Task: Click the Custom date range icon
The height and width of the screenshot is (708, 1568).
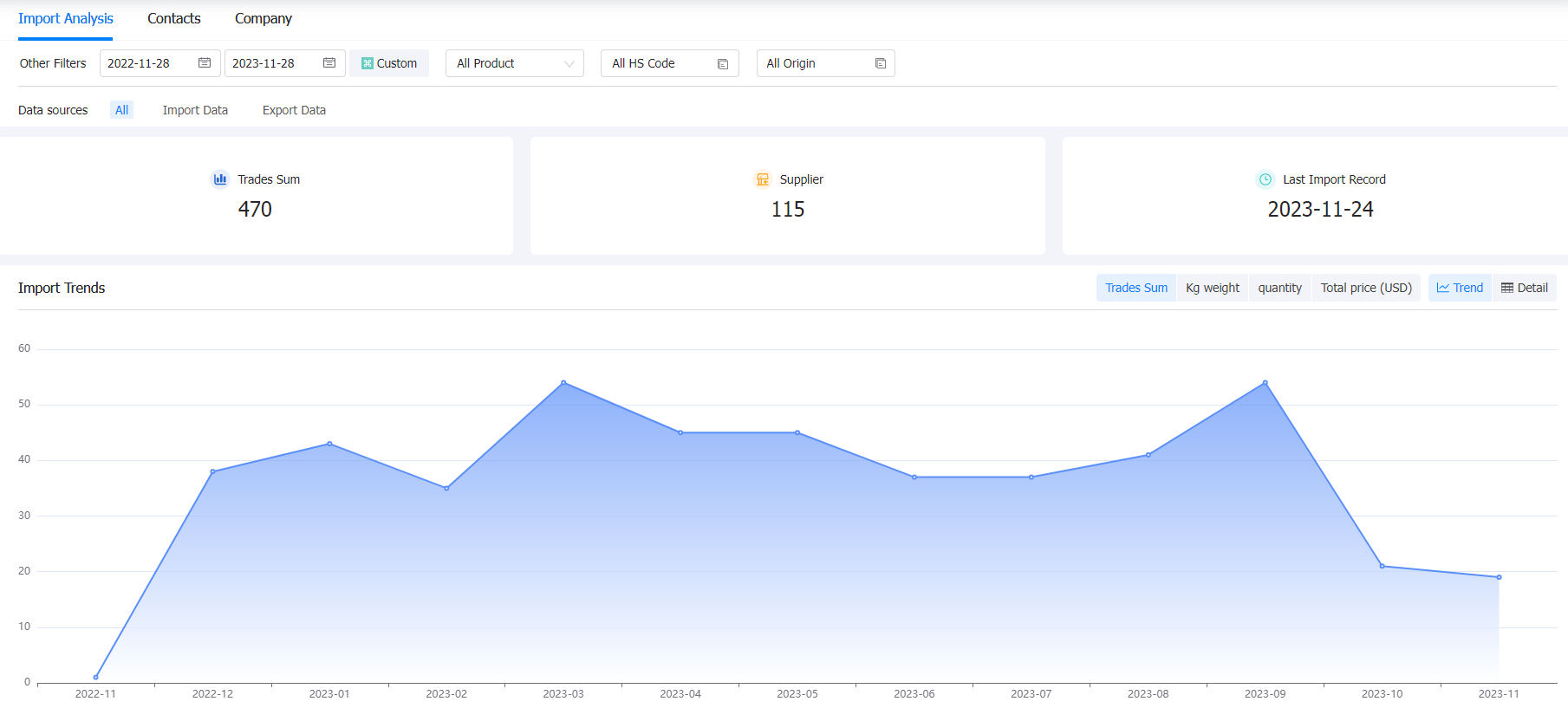Action: pyautogui.click(x=368, y=63)
